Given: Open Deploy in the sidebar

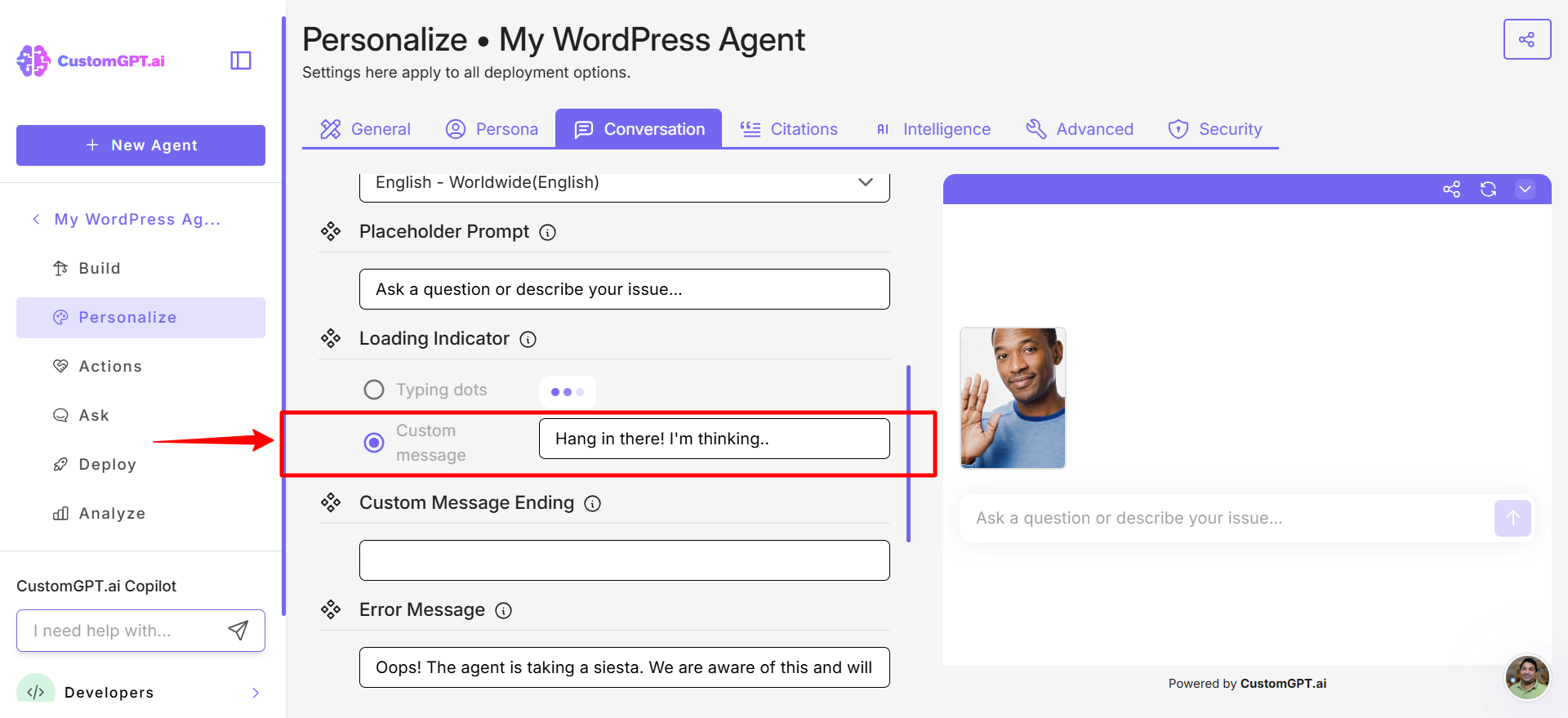Looking at the screenshot, I should (x=140, y=465).
